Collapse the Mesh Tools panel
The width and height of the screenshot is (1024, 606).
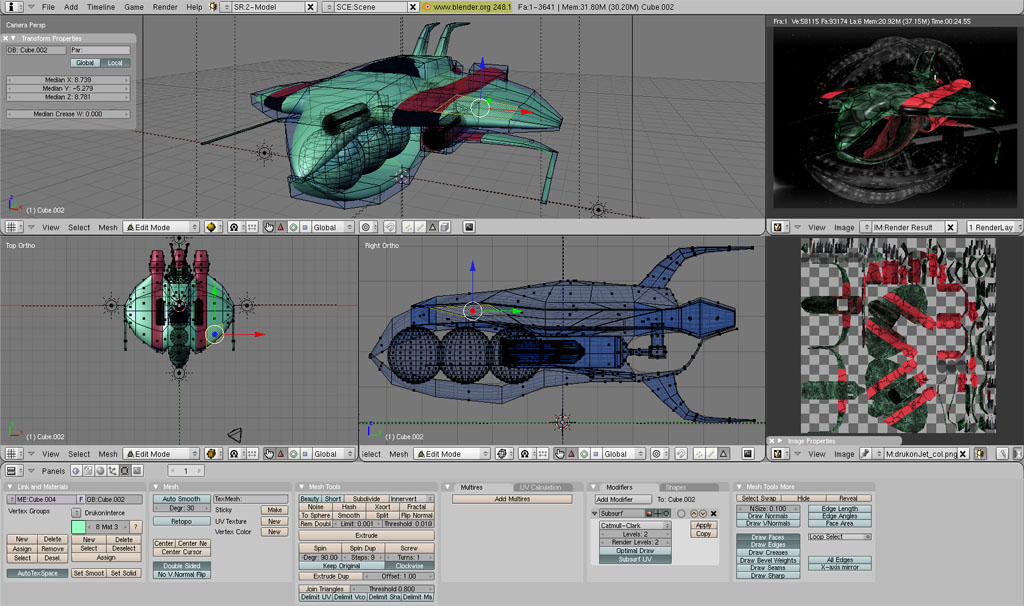pos(301,487)
